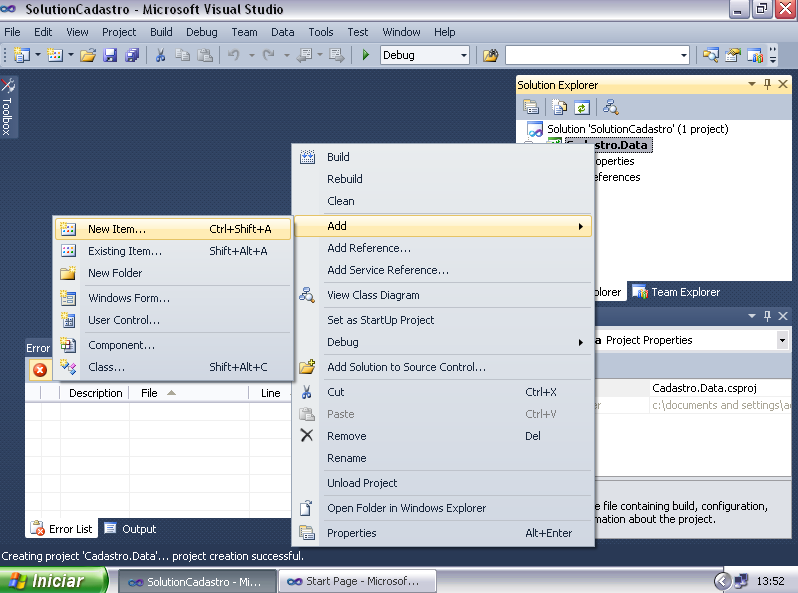Select Windows Form in Add submenu
798x593 pixels.
click(173, 298)
